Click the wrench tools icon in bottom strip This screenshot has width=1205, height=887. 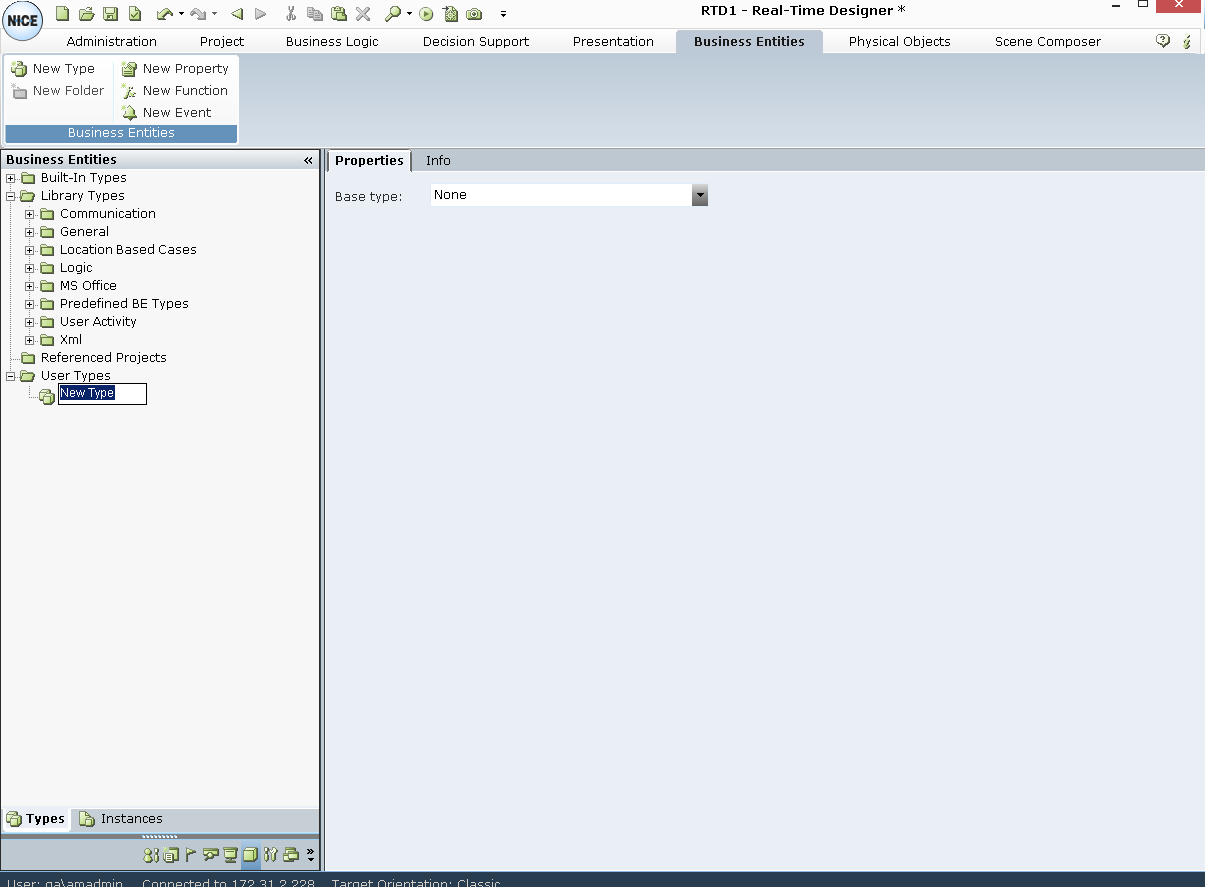tap(270, 855)
